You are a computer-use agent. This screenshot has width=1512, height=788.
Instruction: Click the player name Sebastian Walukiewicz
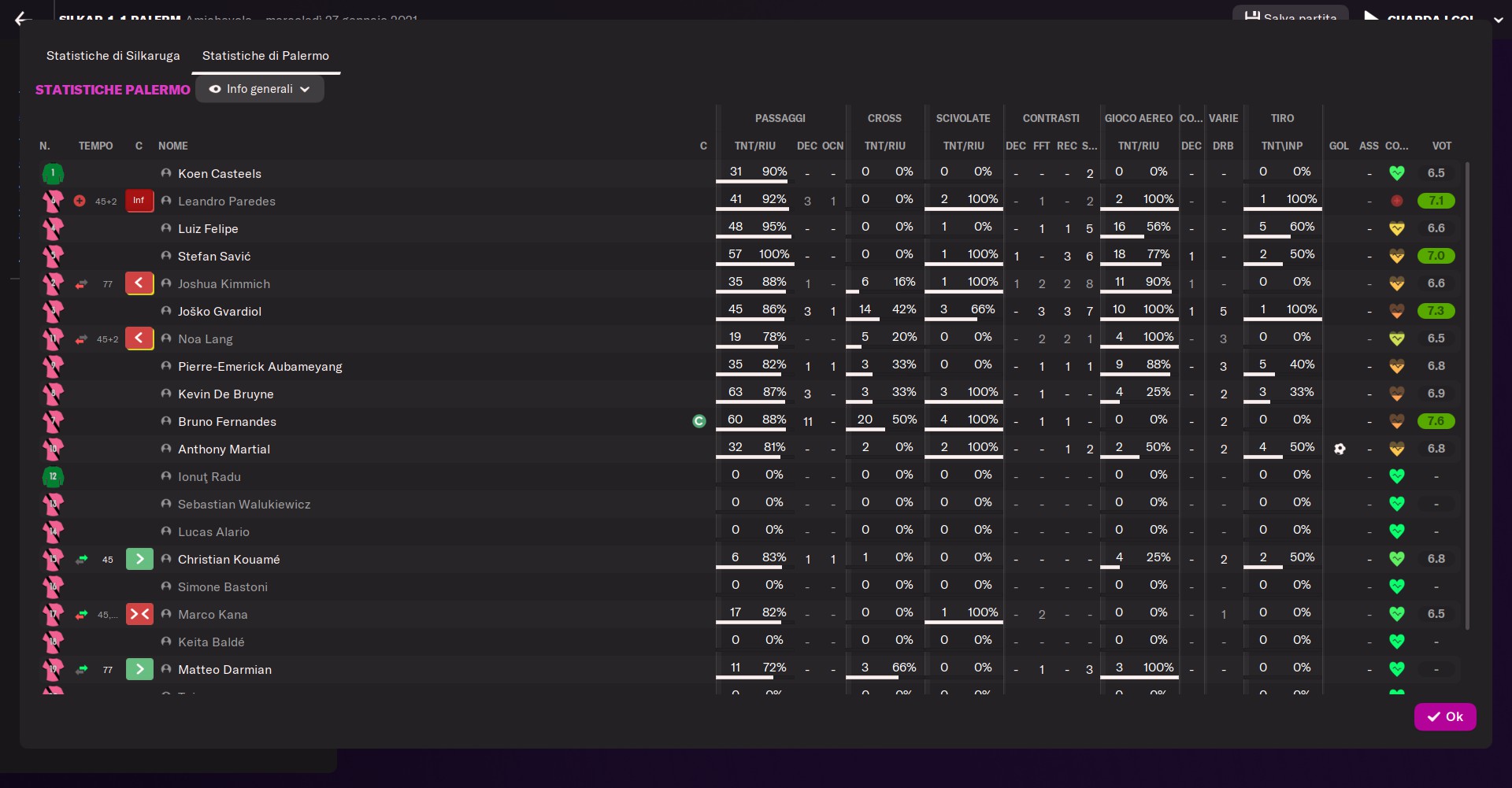pyautogui.click(x=244, y=505)
